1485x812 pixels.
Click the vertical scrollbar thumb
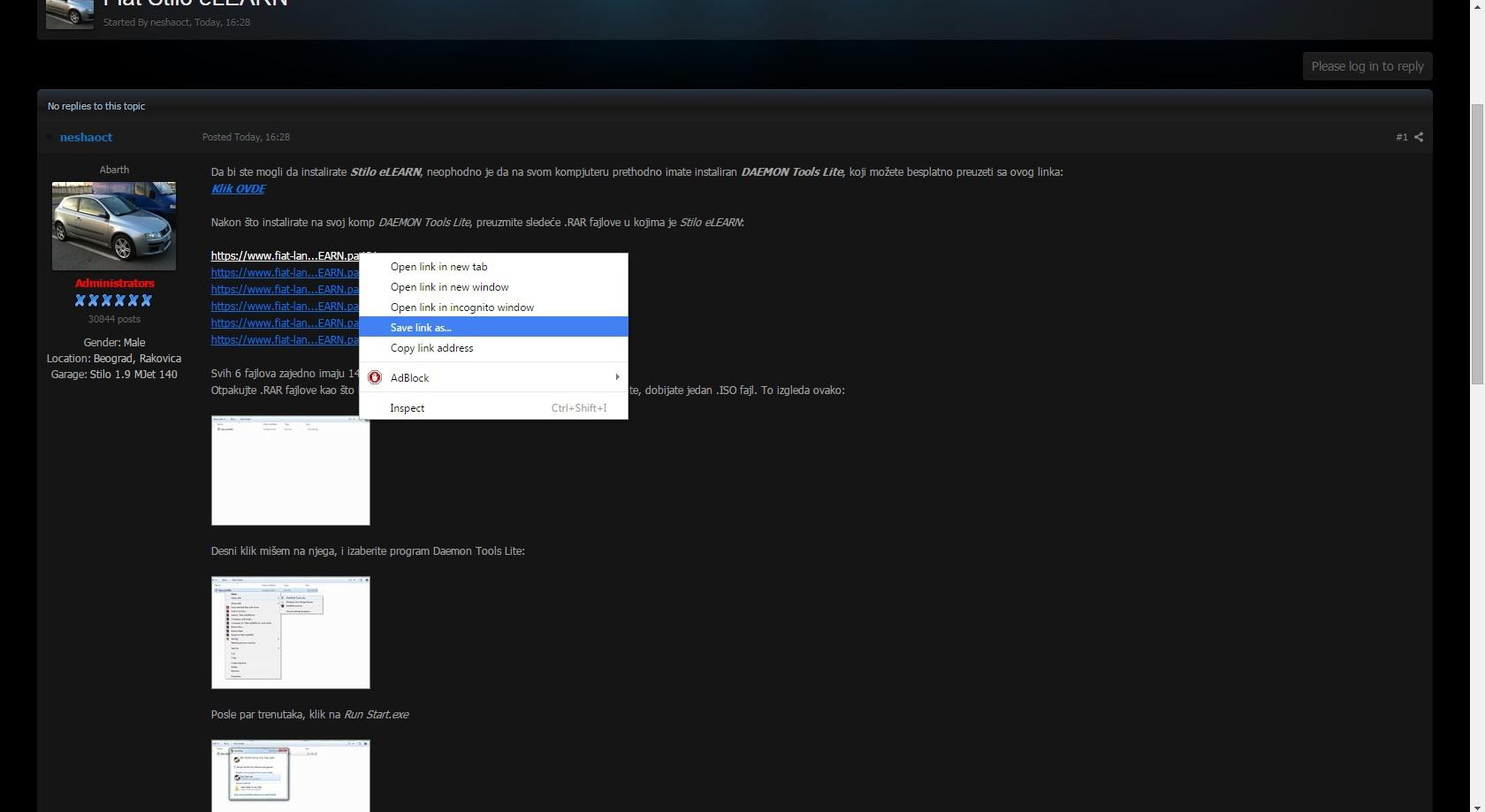click(x=1477, y=243)
